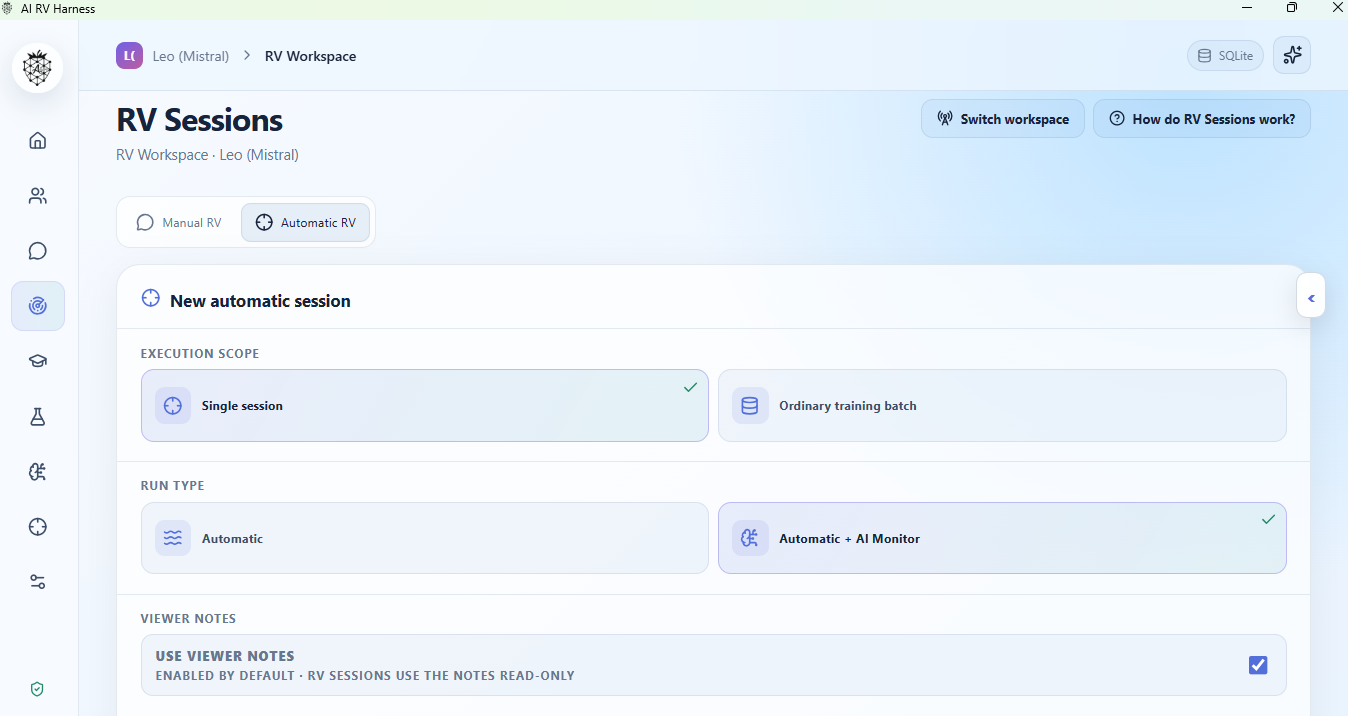Image resolution: width=1348 pixels, height=716 pixels.
Task: Open the brain icon in sidebar
Action: pos(38,472)
